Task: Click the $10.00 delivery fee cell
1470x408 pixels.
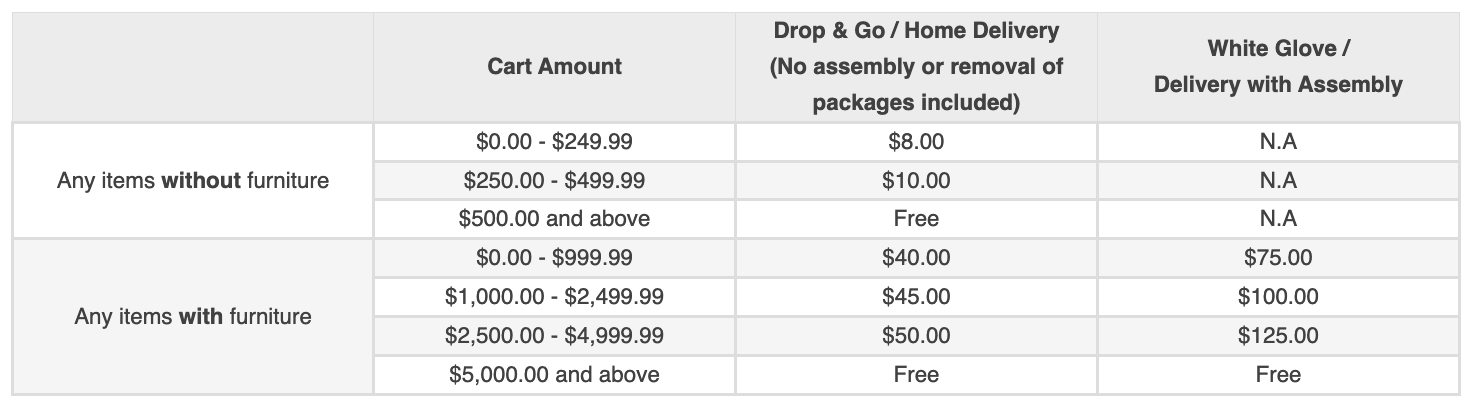Action: 916,180
